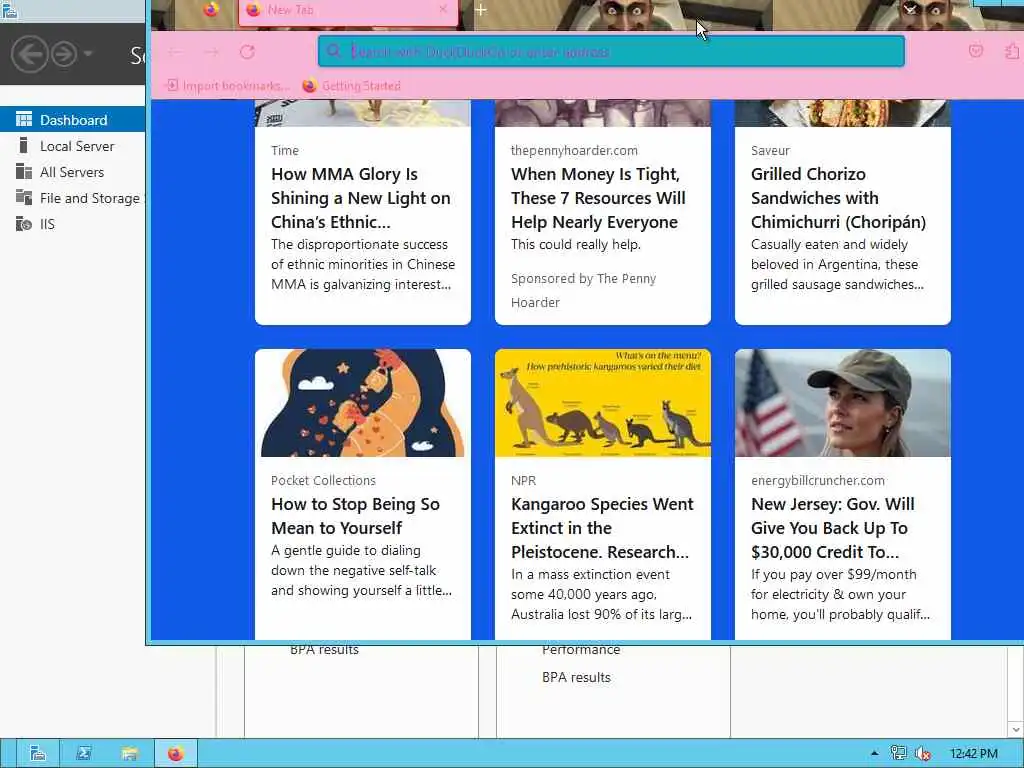This screenshot has width=1024, height=768.
Task: Click Import bookmarks in bookmarks toolbar
Action: pyautogui.click(x=229, y=86)
